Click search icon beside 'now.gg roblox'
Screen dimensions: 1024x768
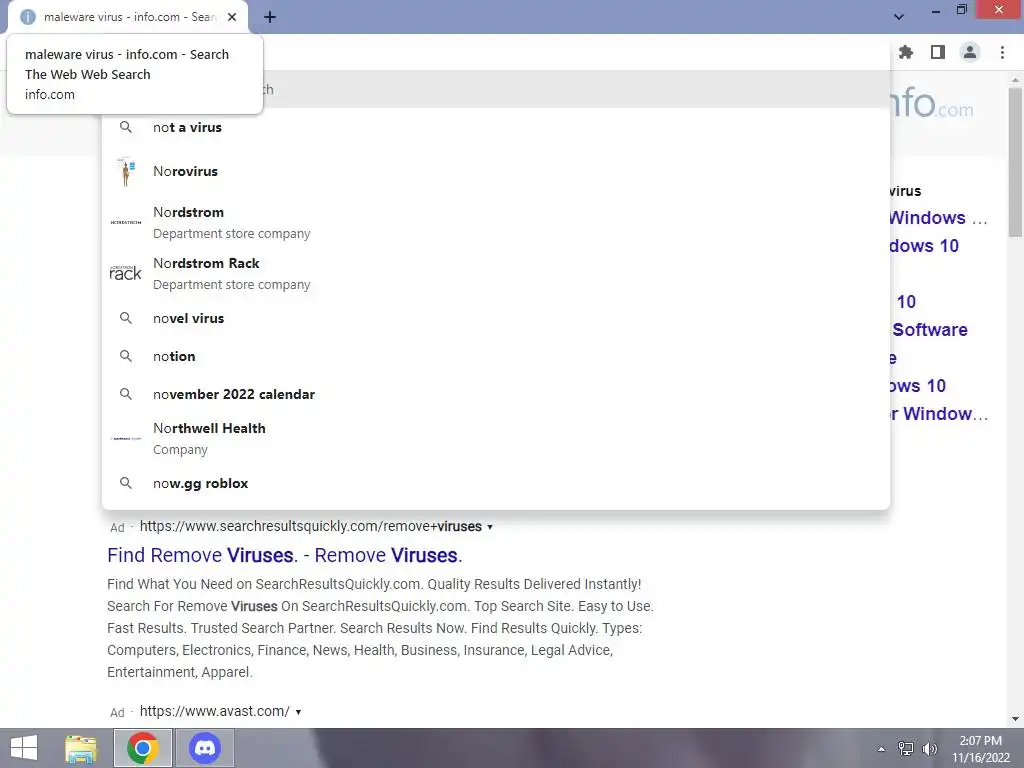[125, 483]
